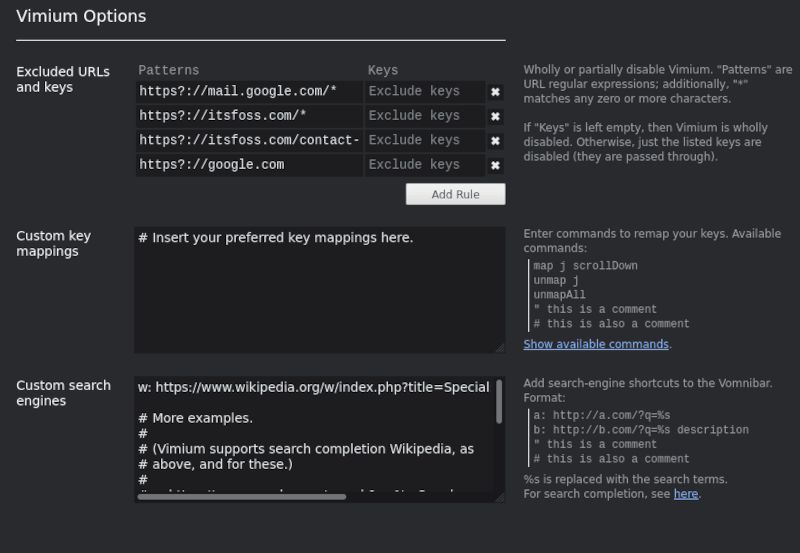Click the search engines vertical scrollbar

click(x=499, y=402)
